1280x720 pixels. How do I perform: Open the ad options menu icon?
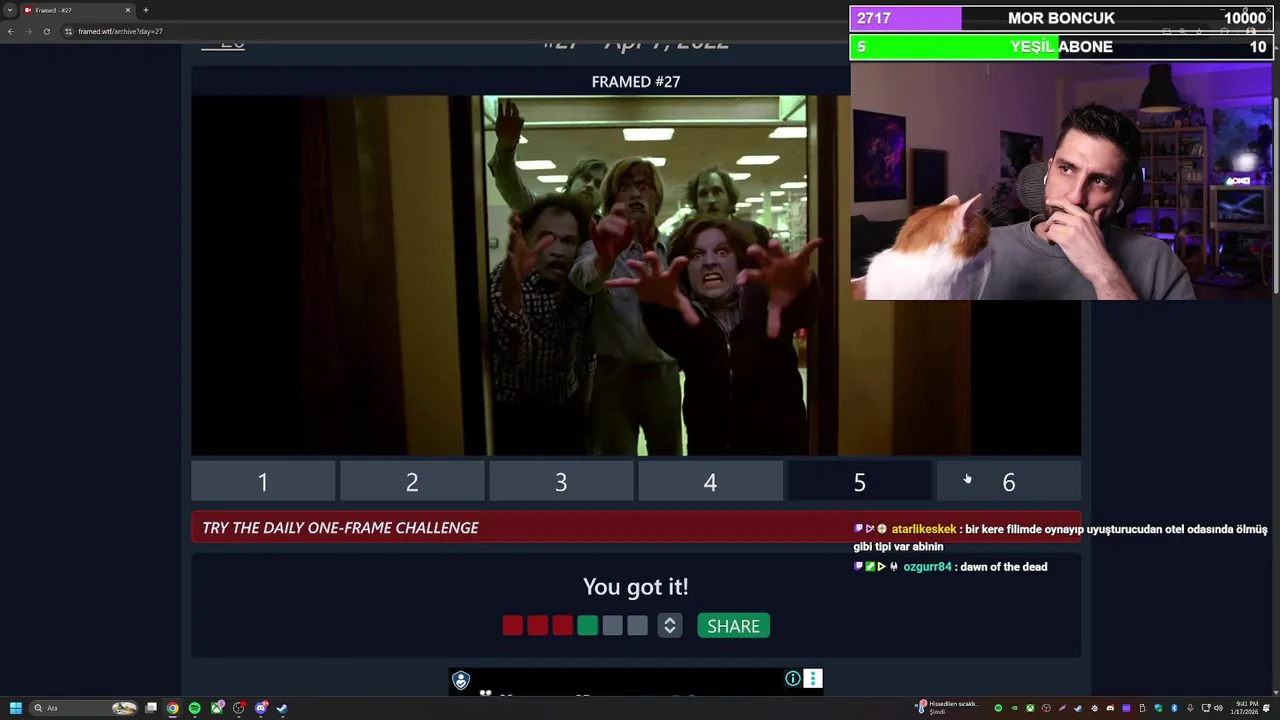[x=813, y=679]
